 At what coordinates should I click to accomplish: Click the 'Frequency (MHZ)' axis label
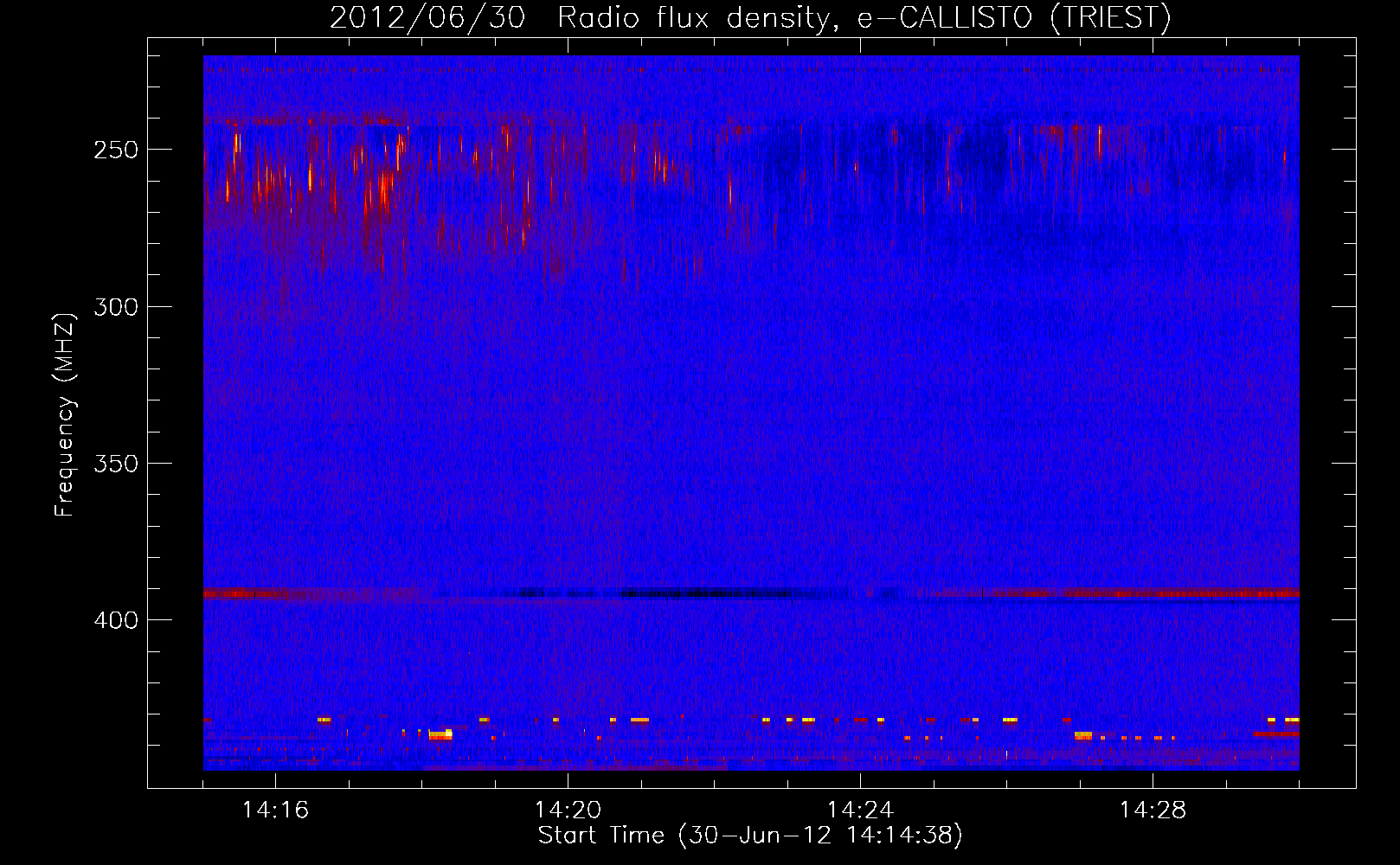pos(65,415)
